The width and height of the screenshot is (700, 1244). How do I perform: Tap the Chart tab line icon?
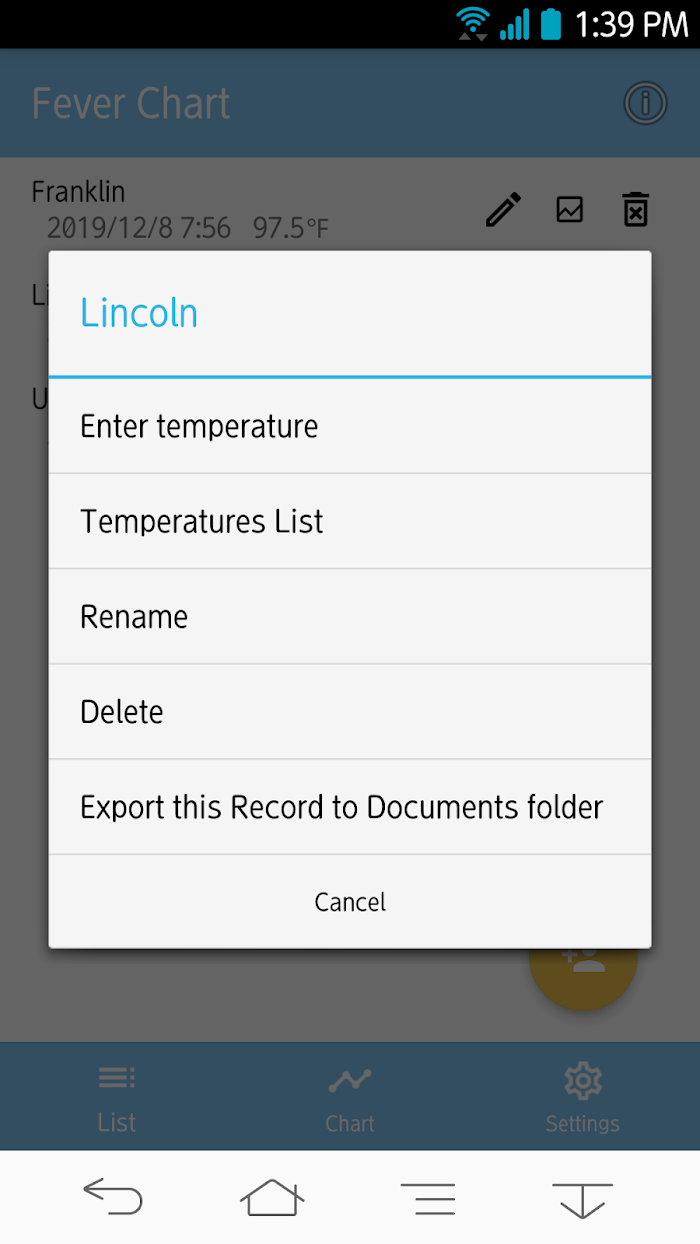(x=350, y=1080)
